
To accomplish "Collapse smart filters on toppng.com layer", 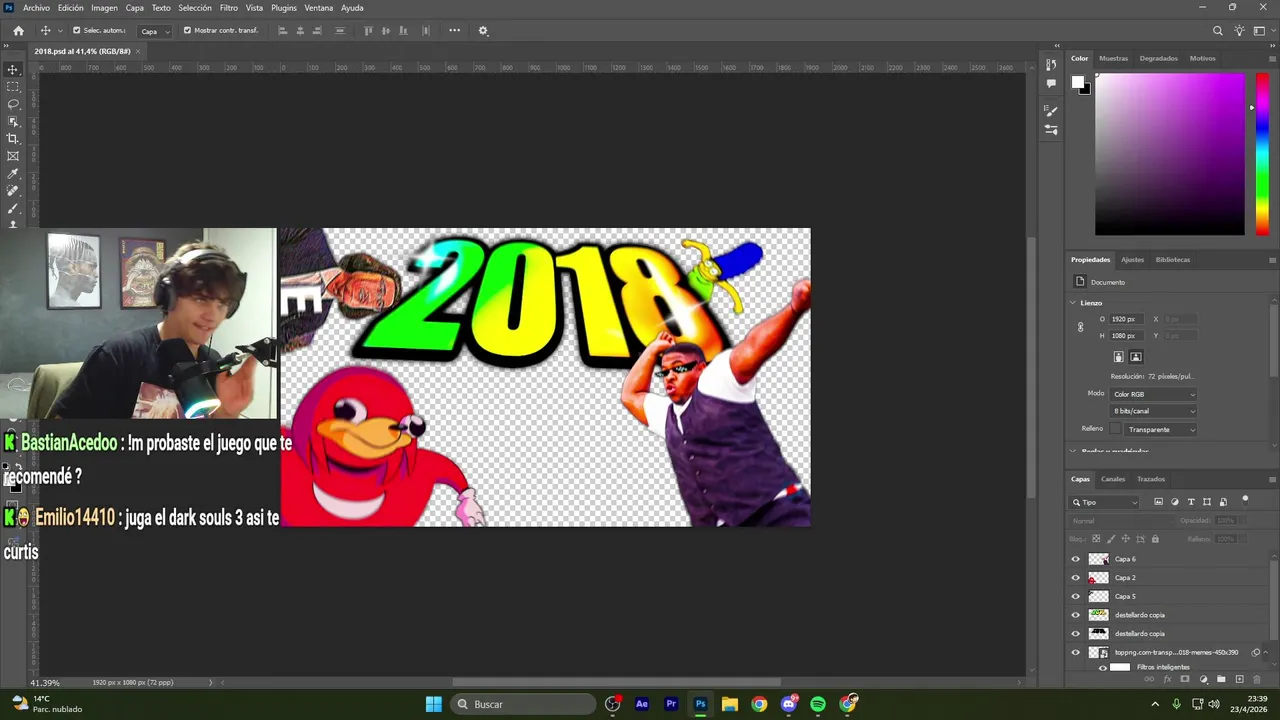I will pyautogui.click(x=1266, y=652).
